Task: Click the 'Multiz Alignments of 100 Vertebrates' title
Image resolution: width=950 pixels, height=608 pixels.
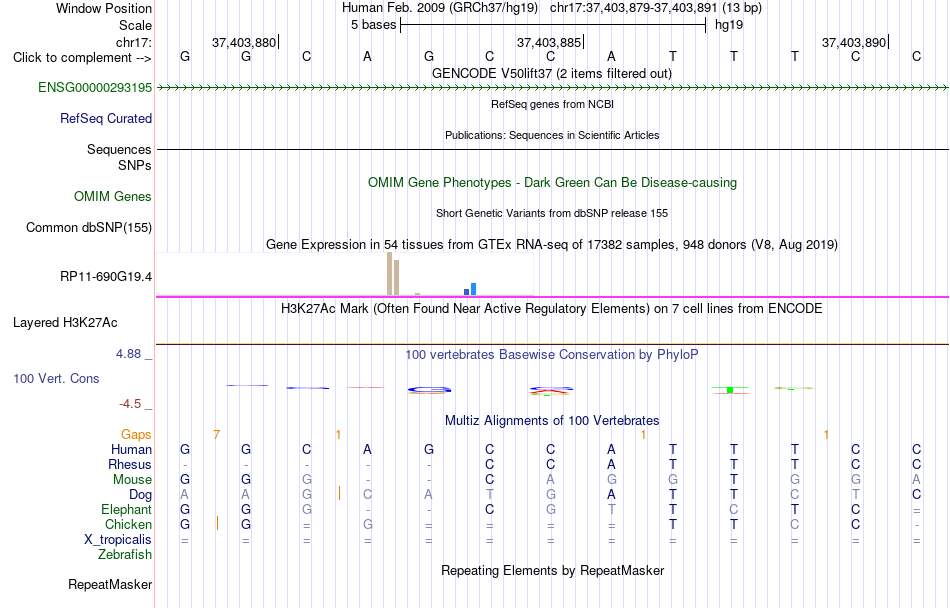Action: pyautogui.click(x=552, y=421)
